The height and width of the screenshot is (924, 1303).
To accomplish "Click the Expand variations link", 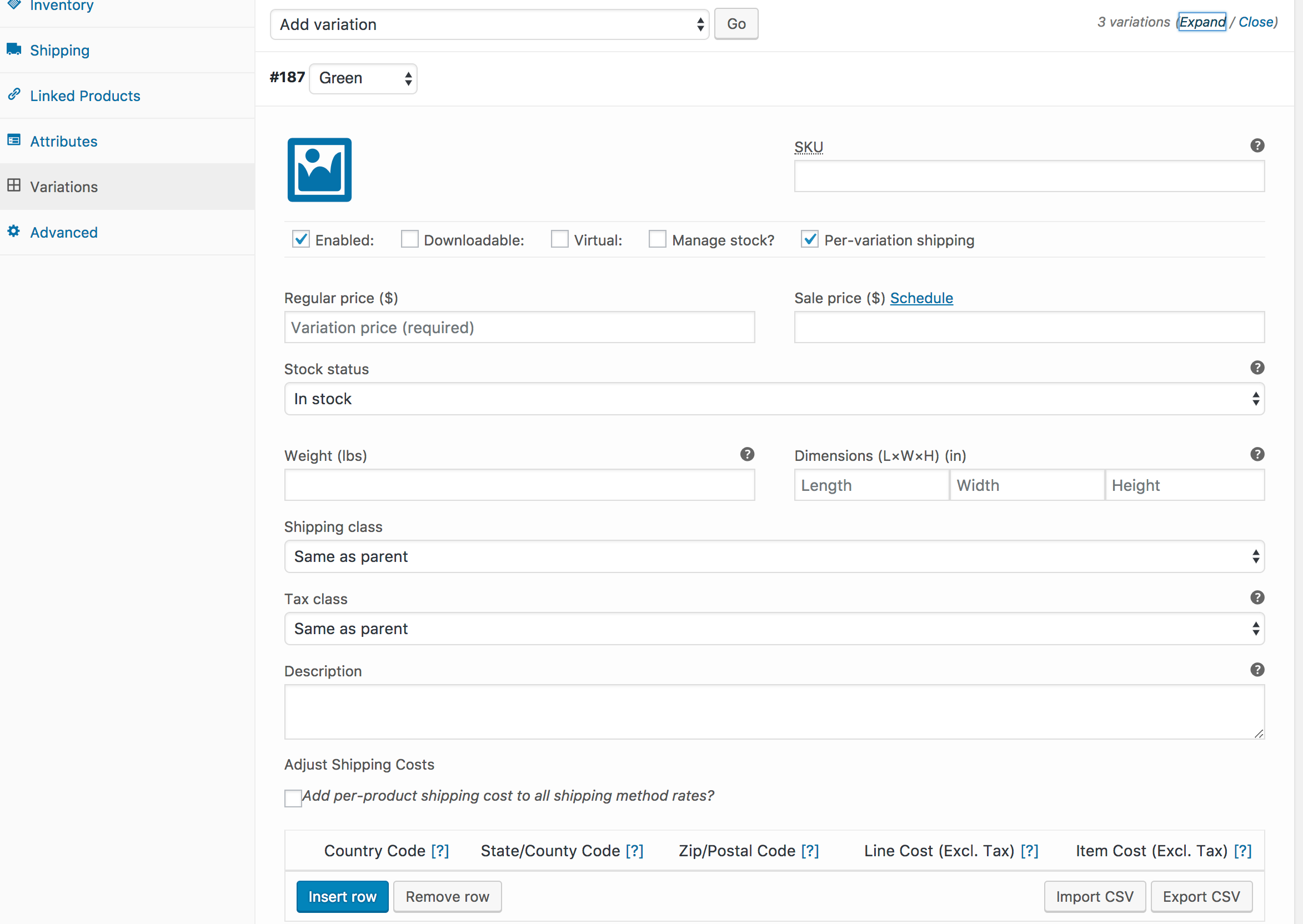I will pos(1202,22).
